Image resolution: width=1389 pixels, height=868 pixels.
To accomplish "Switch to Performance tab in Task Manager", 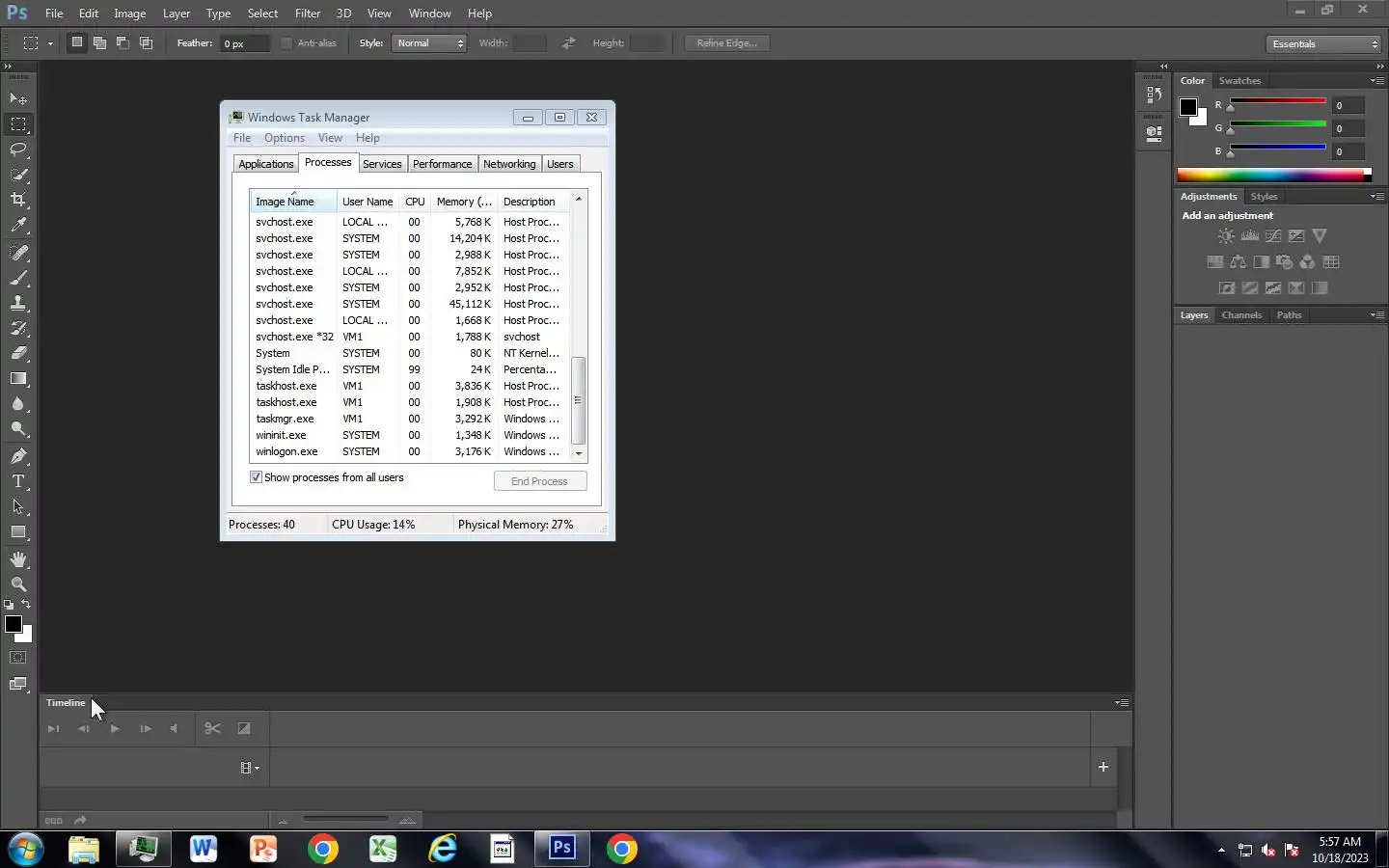I will click(x=442, y=164).
